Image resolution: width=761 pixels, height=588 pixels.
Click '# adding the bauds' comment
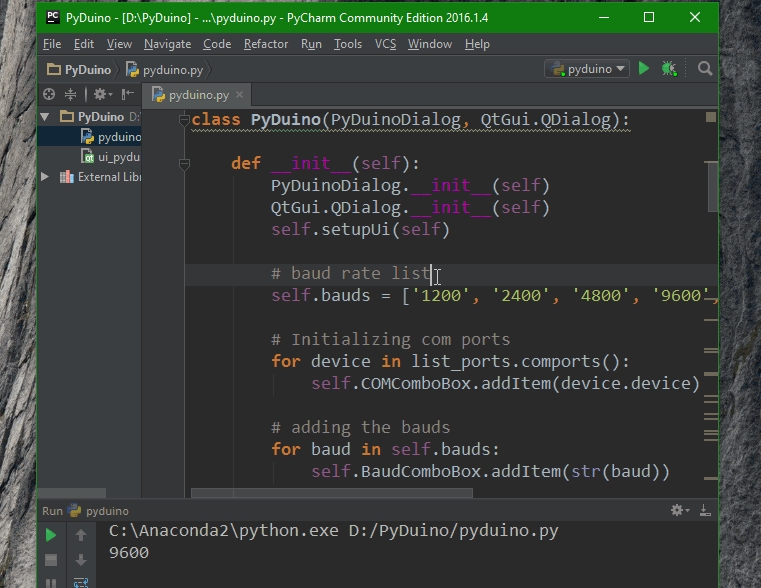(361, 427)
